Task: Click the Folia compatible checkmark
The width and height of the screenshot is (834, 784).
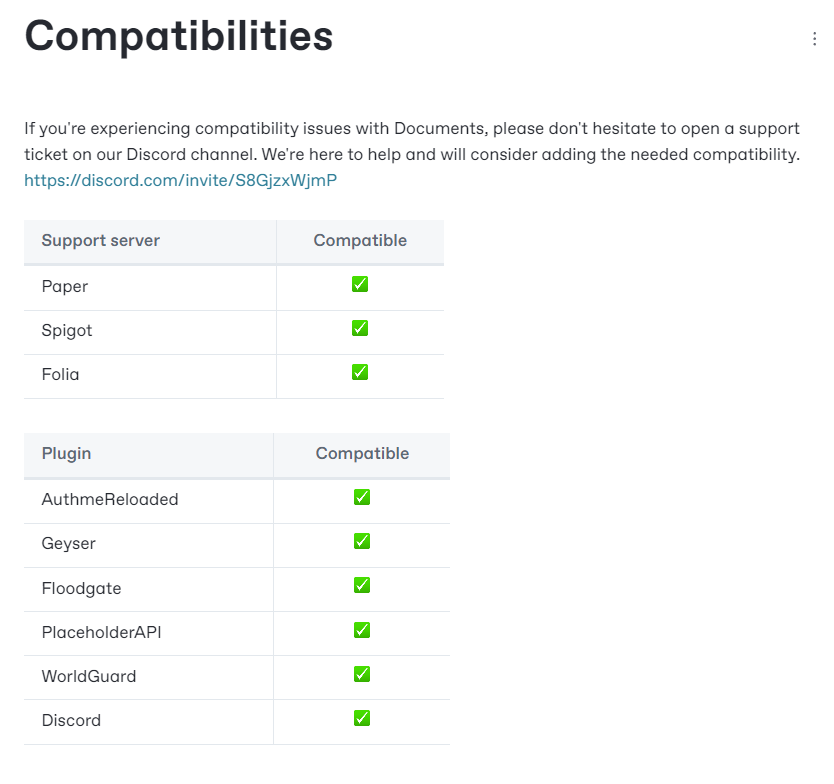Action: click(360, 372)
